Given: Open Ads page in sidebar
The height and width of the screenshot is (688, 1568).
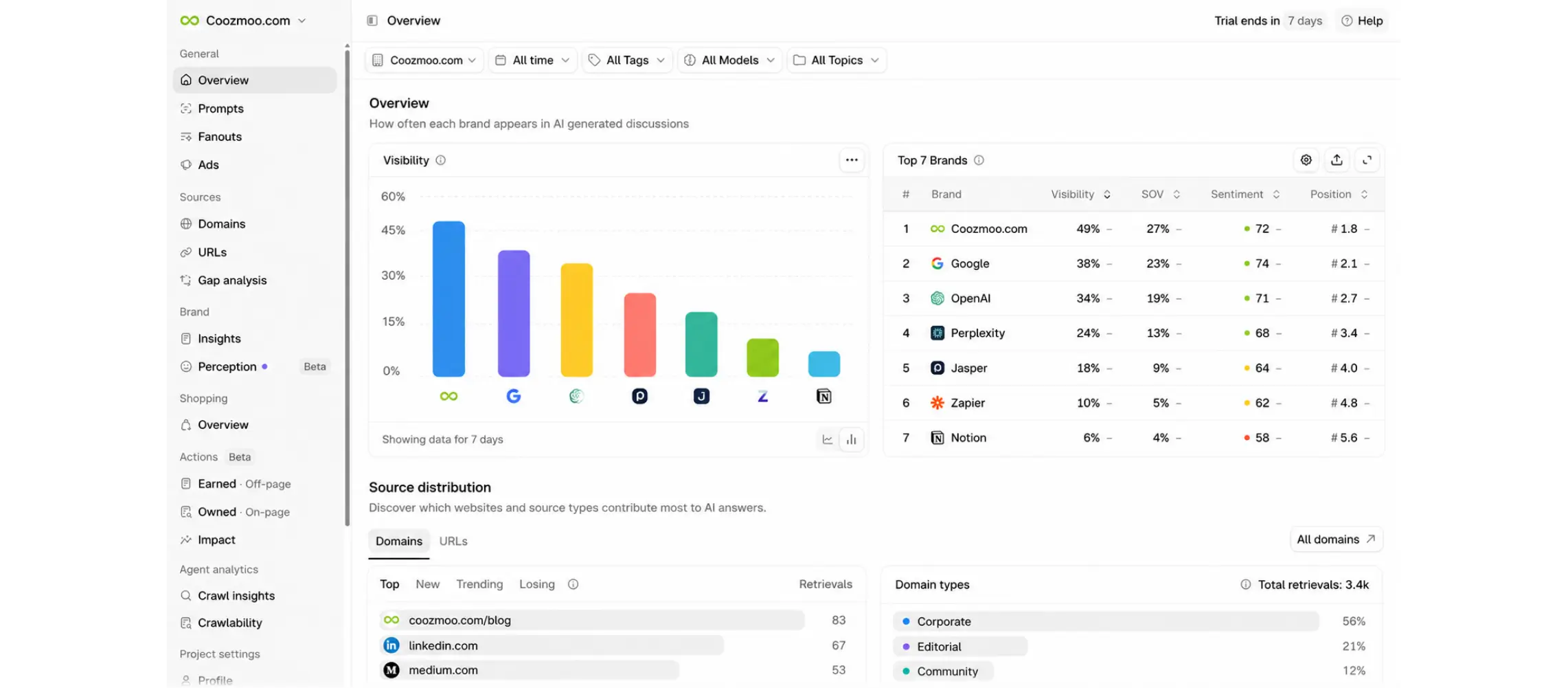Looking at the screenshot, I should 255,165.
